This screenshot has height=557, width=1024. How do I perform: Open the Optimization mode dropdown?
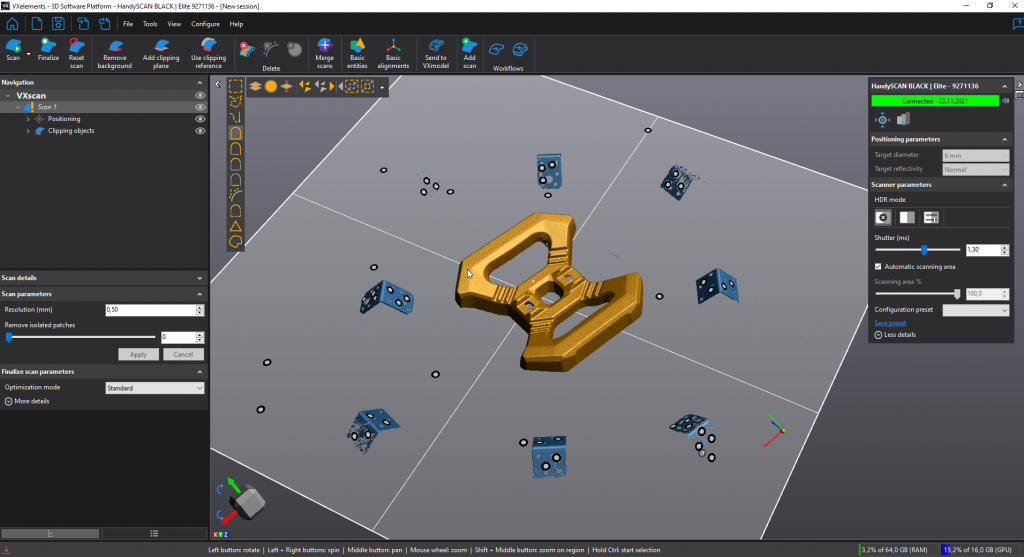click(154, 388)
